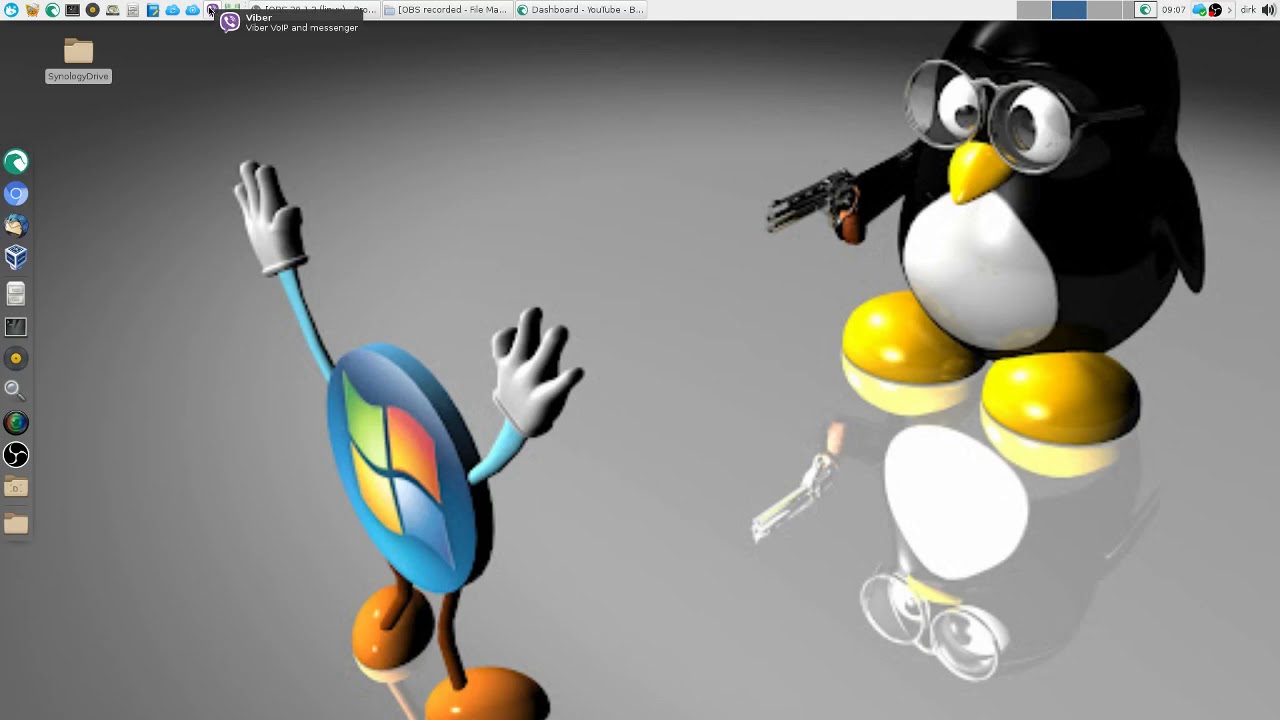Switch to Dashboard - YouTube browser window
Image resolution: width=1280 pixels, height=720 pixels.
pyautogui.click(x=580, y=10)
